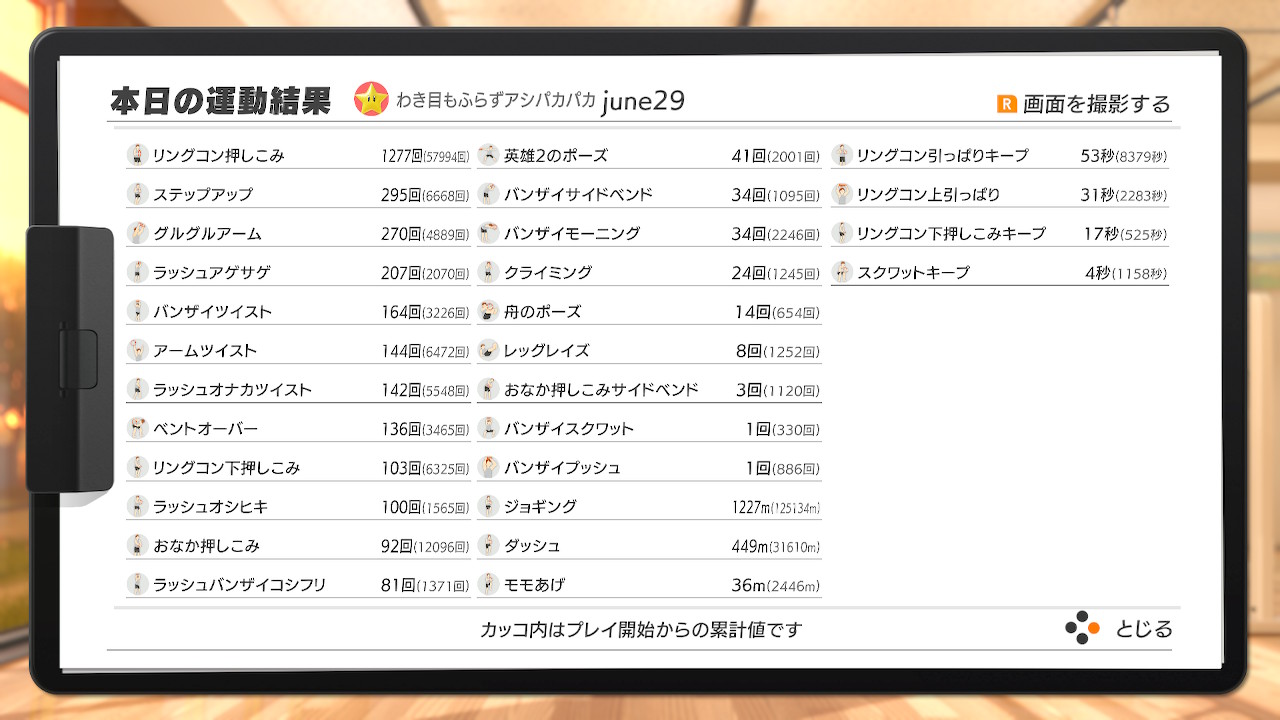Click the 1277回 count value
The width and height of the screenshot is (1280, 720).
tap(401, 156)
